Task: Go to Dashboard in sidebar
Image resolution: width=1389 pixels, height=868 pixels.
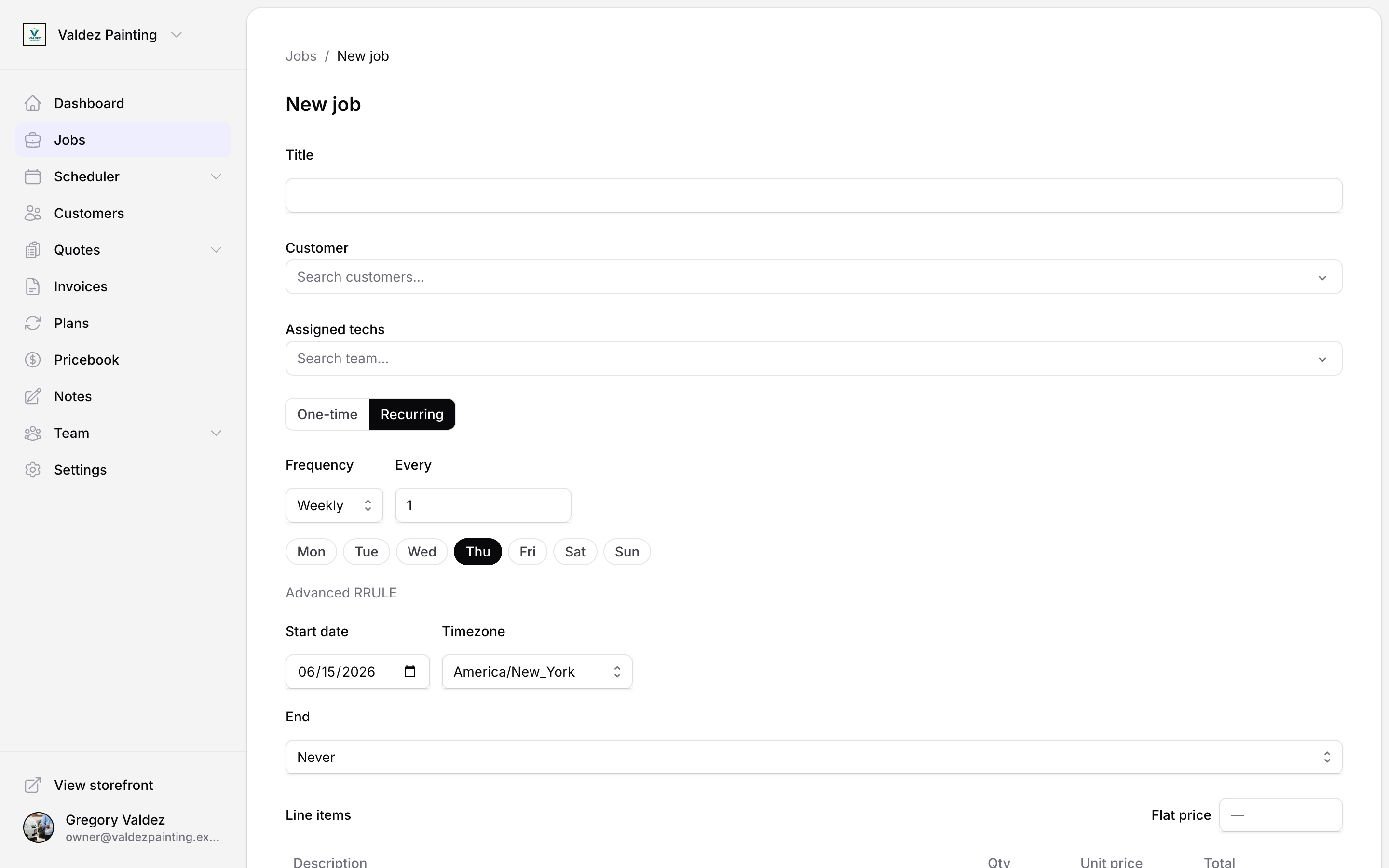Action: pos(123,103)
